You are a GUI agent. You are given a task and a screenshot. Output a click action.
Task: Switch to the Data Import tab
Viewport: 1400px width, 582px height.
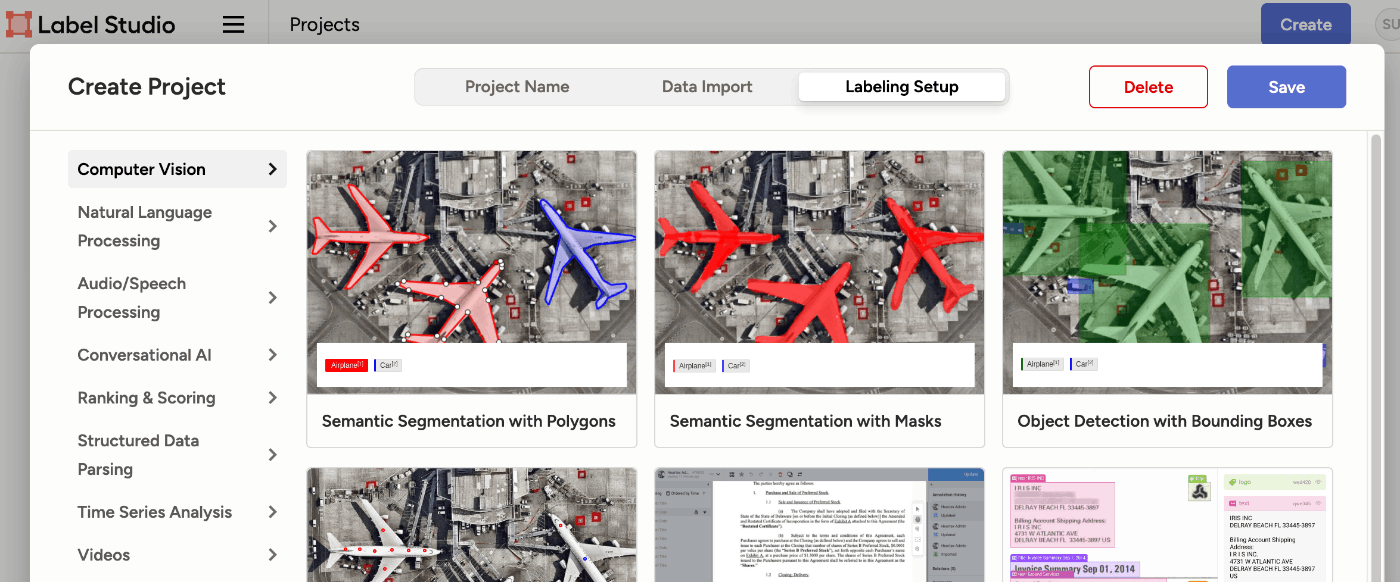[x=707, y=87]
